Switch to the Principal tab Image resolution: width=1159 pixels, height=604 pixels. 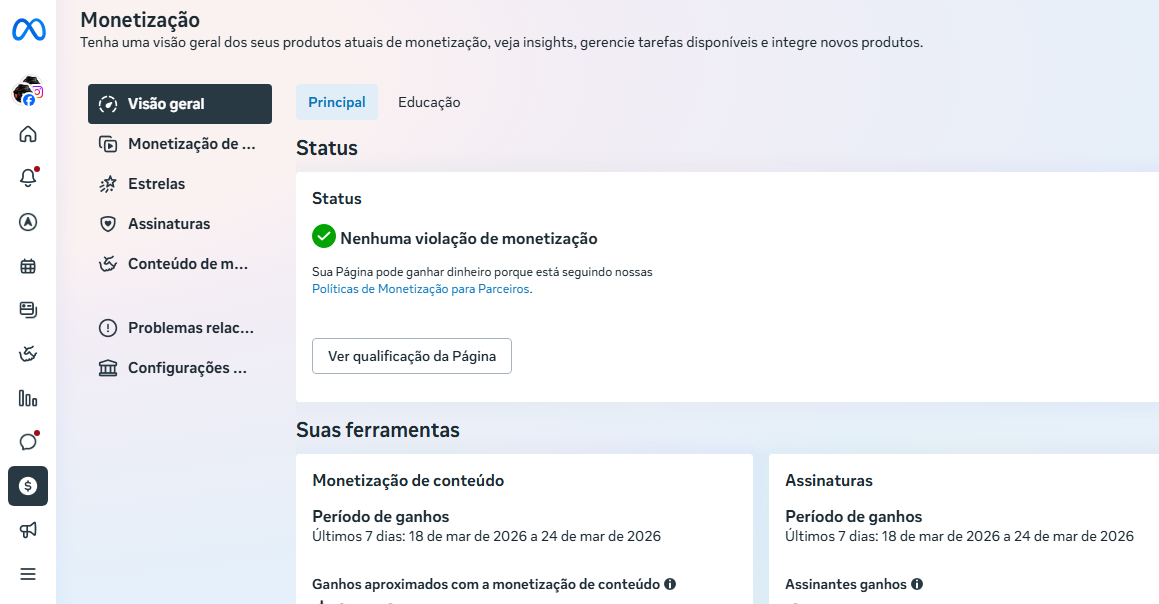(x=337, y=102)
